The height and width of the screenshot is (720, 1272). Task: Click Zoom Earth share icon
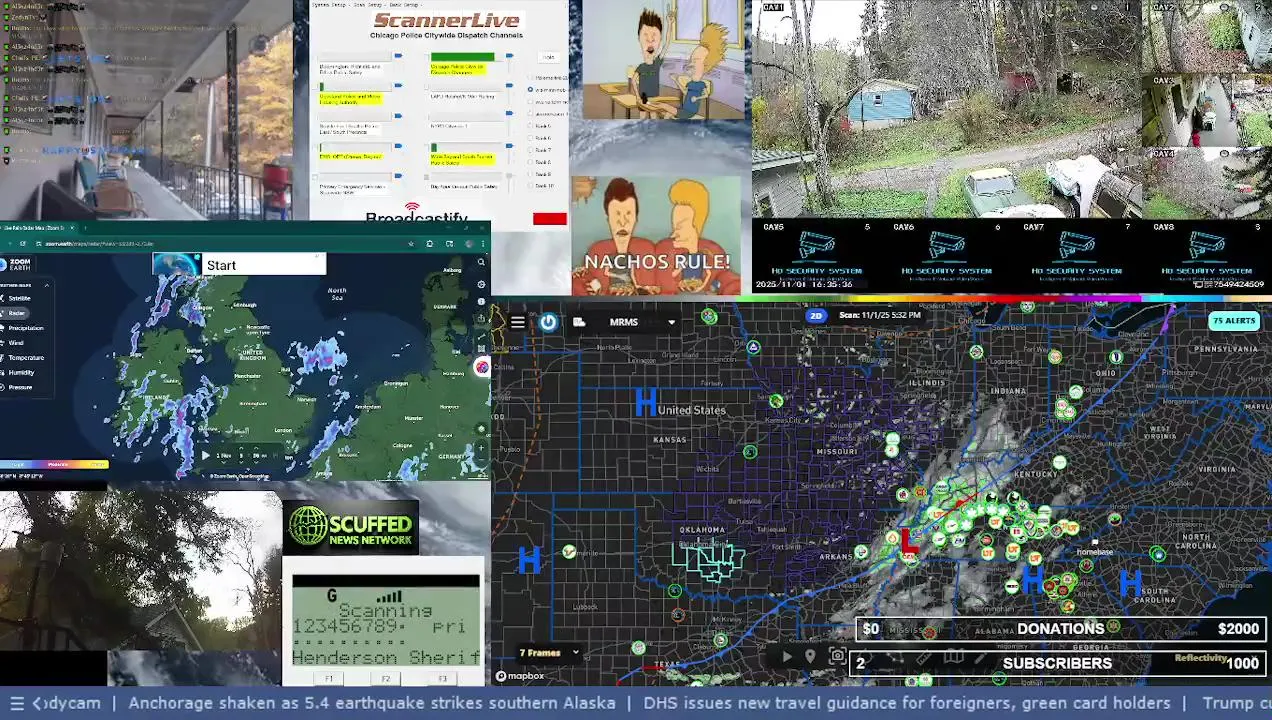coord(481,318)
